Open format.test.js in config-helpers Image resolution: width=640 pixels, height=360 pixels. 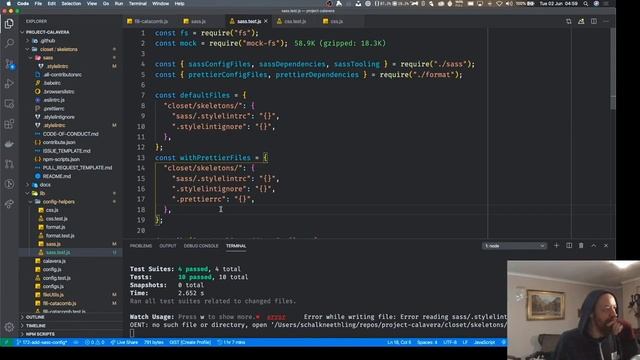click(60, 236)
